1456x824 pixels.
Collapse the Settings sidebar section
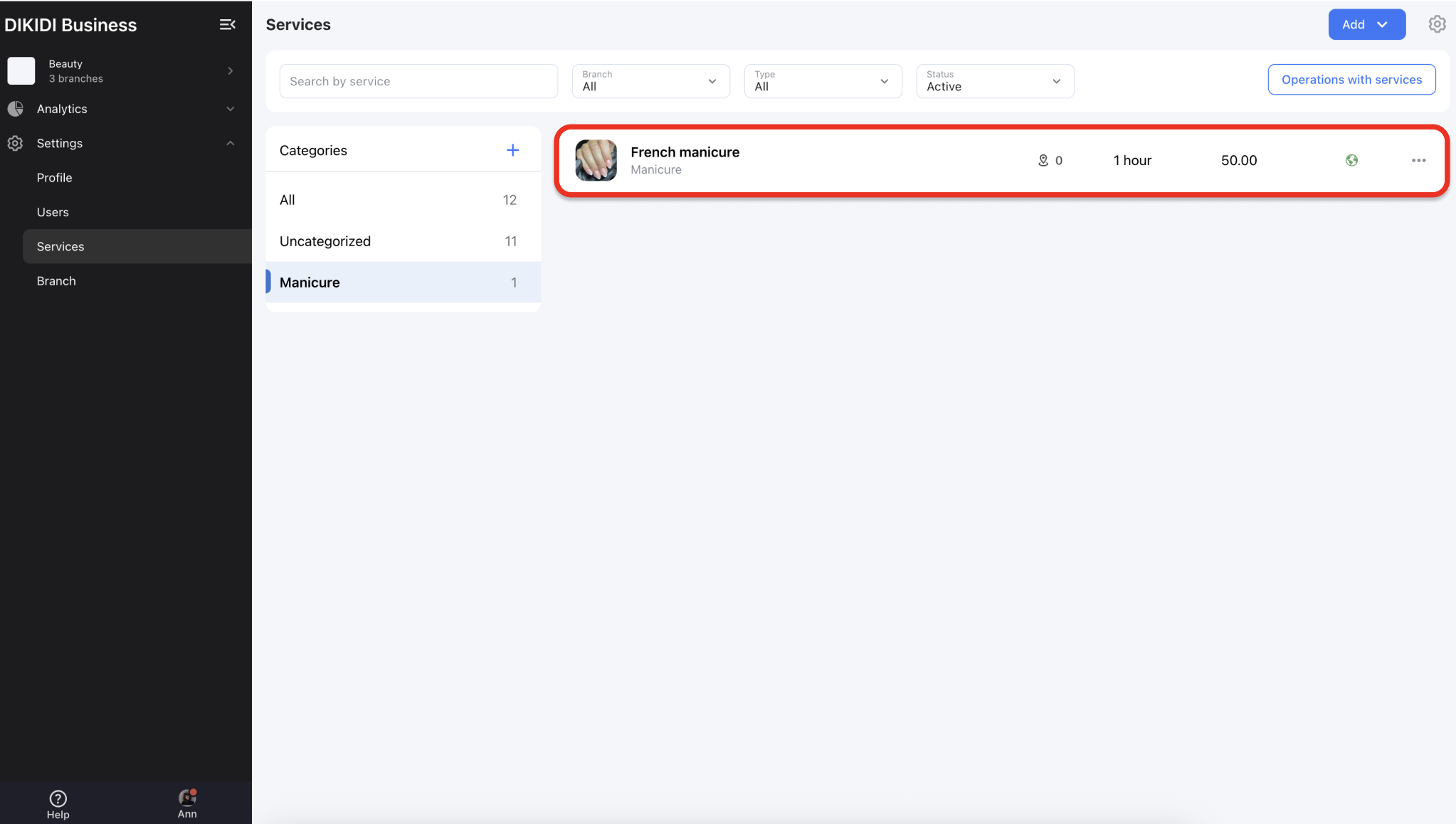(230, 143)
